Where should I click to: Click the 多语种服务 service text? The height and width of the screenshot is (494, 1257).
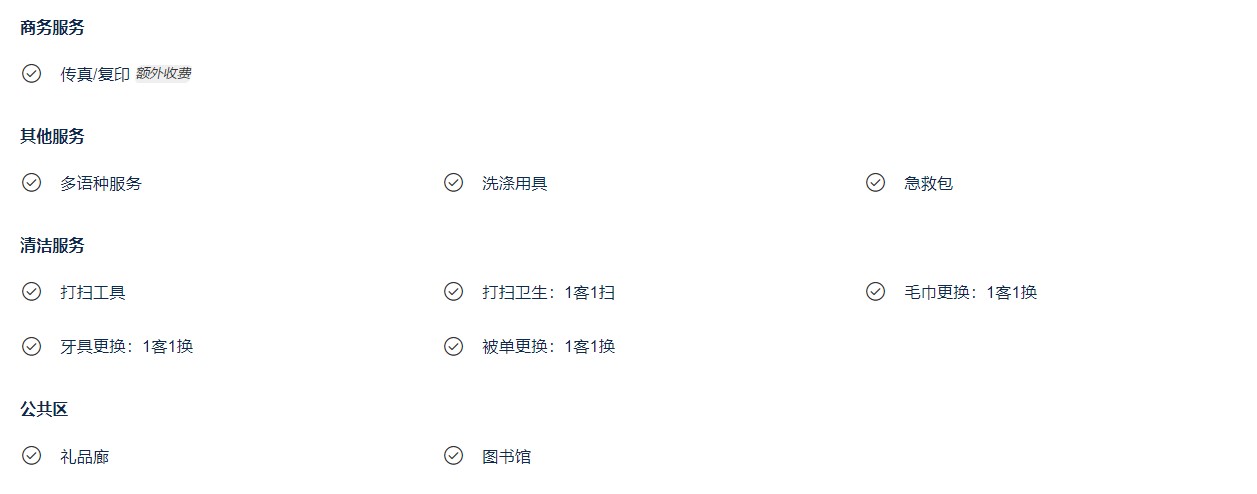coord(101,183)
